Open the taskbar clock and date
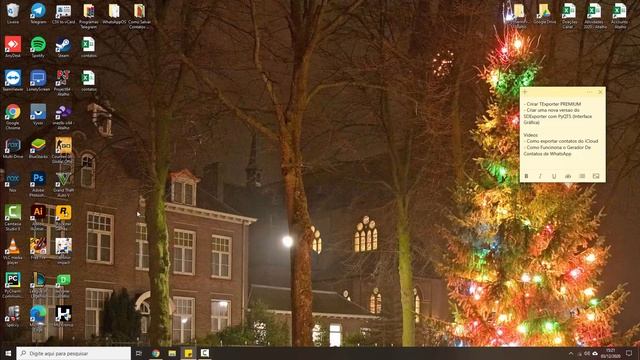The image size is (640, 360). [x=611, y=353]
